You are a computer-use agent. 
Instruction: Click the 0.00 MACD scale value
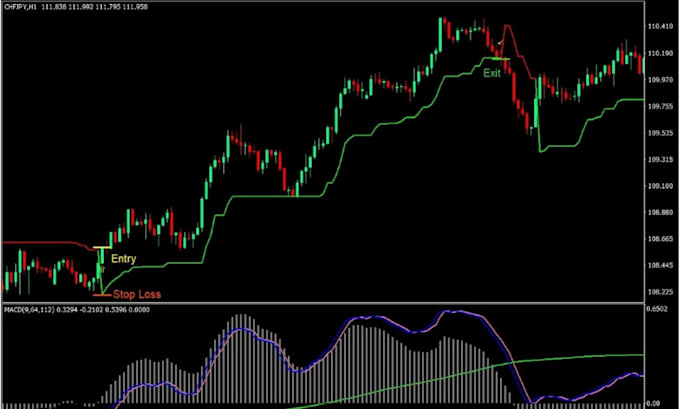[654, 403]
